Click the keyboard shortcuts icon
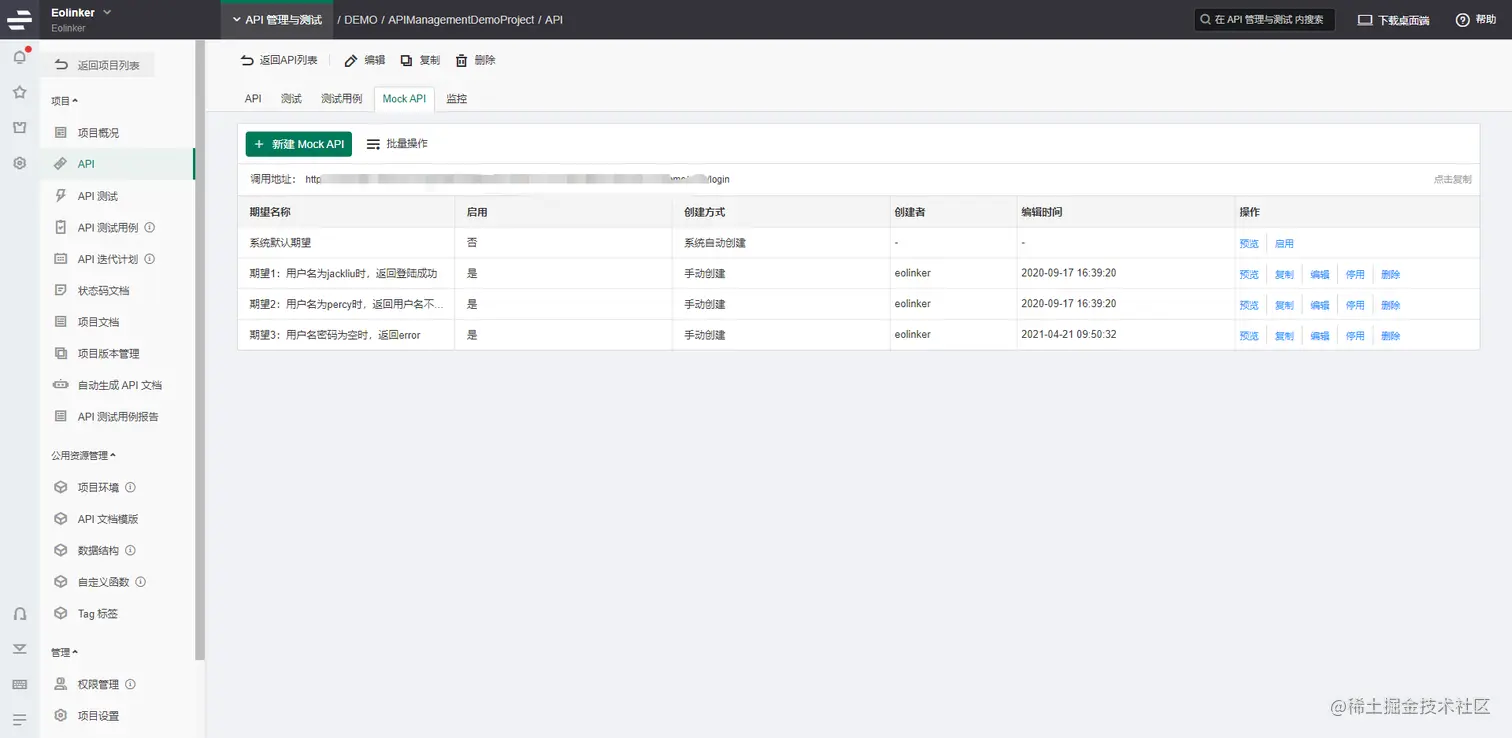This screenshot has height=738, width=1512. 19,684
